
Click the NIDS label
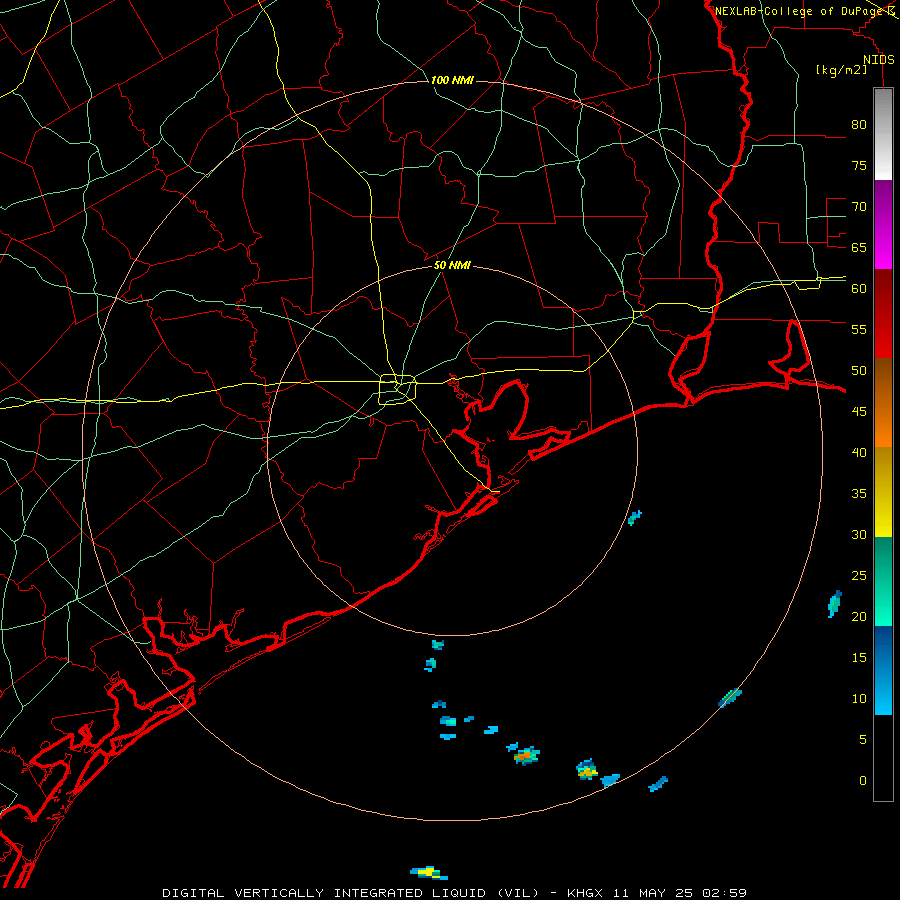pos(879,60)
